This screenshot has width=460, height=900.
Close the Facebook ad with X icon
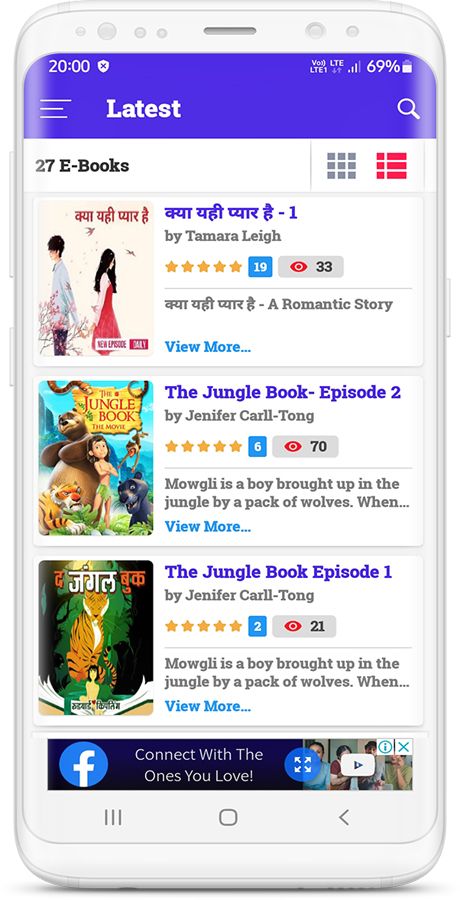(x=404, y=747)
